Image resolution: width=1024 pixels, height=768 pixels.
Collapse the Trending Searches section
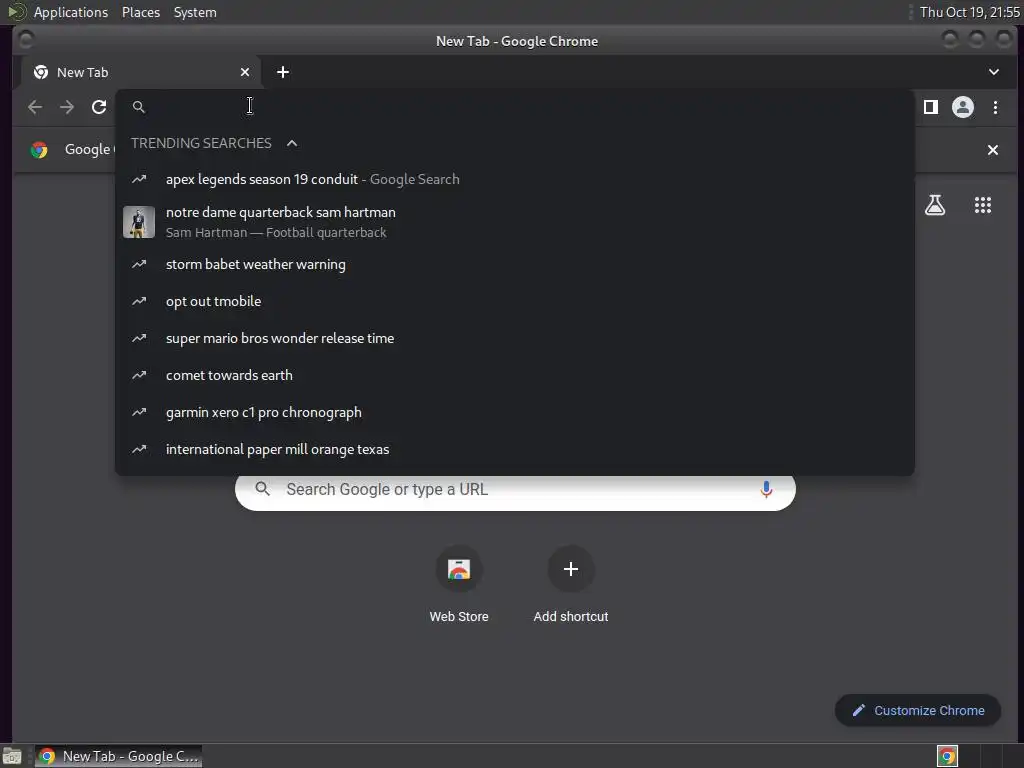point(292,143)
